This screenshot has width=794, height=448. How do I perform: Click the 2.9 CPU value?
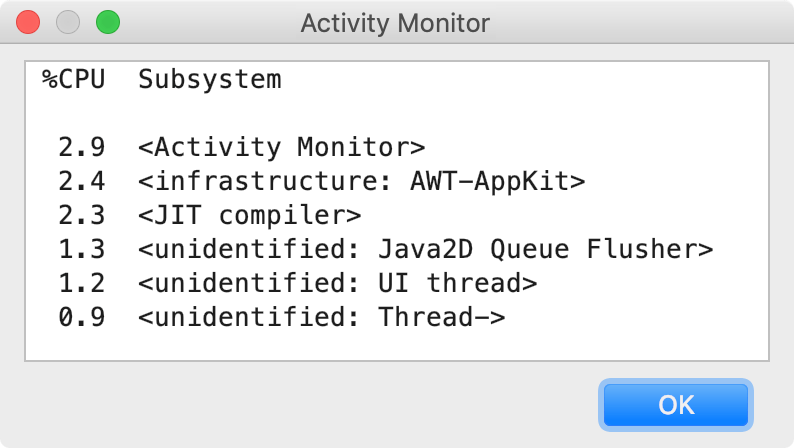pyautogui.click(x=81, y=147)
